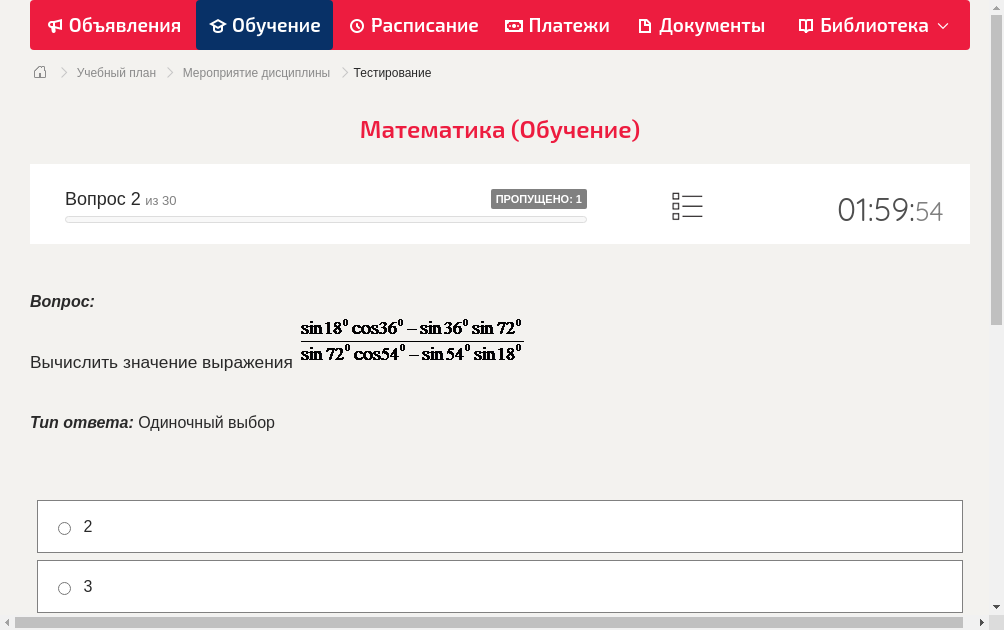The height and width of the screenshot is (630, 1004).
Task: Click the graduation cap icon on Обучение
Action: point(217,25)
